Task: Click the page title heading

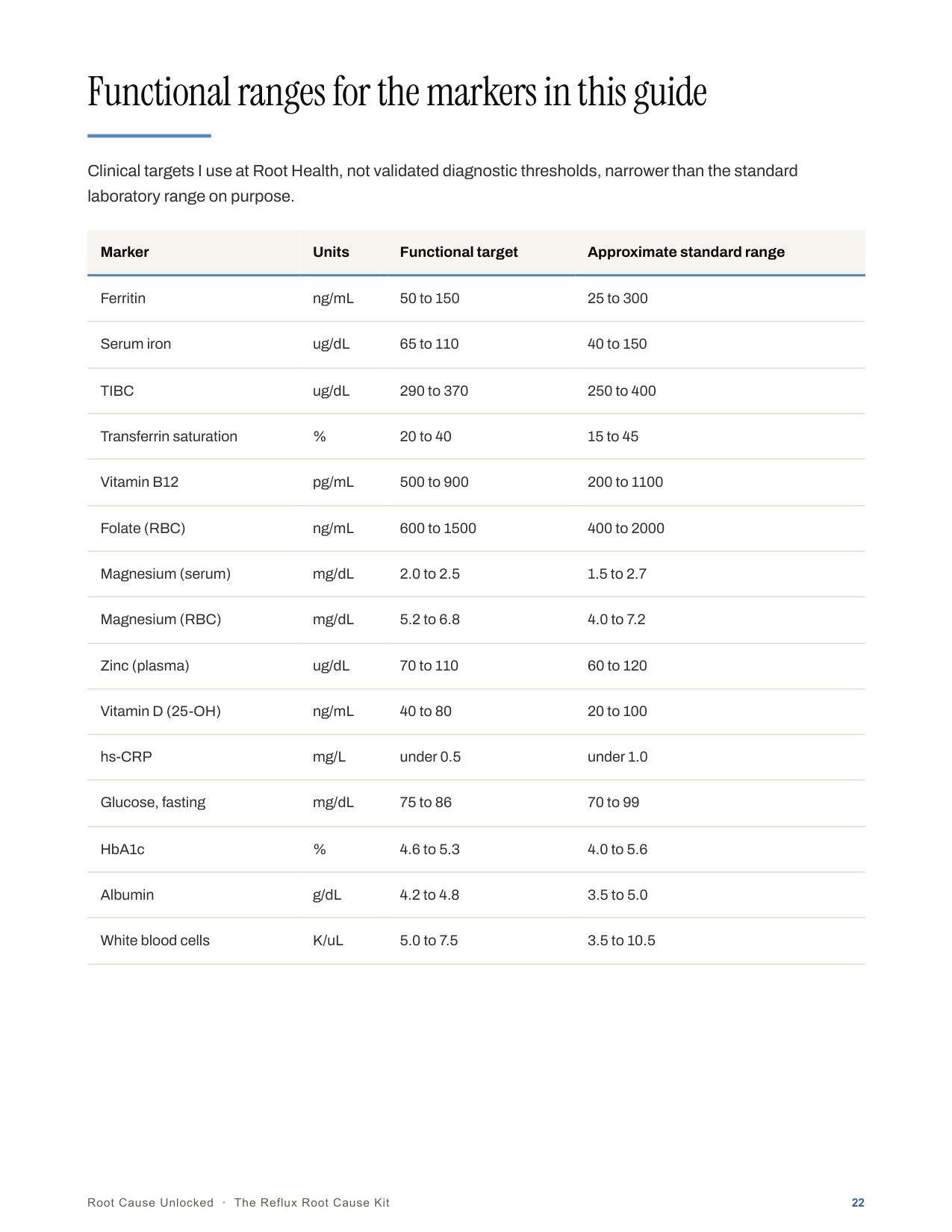Action: pyautogui.click(x=397, y=93)
